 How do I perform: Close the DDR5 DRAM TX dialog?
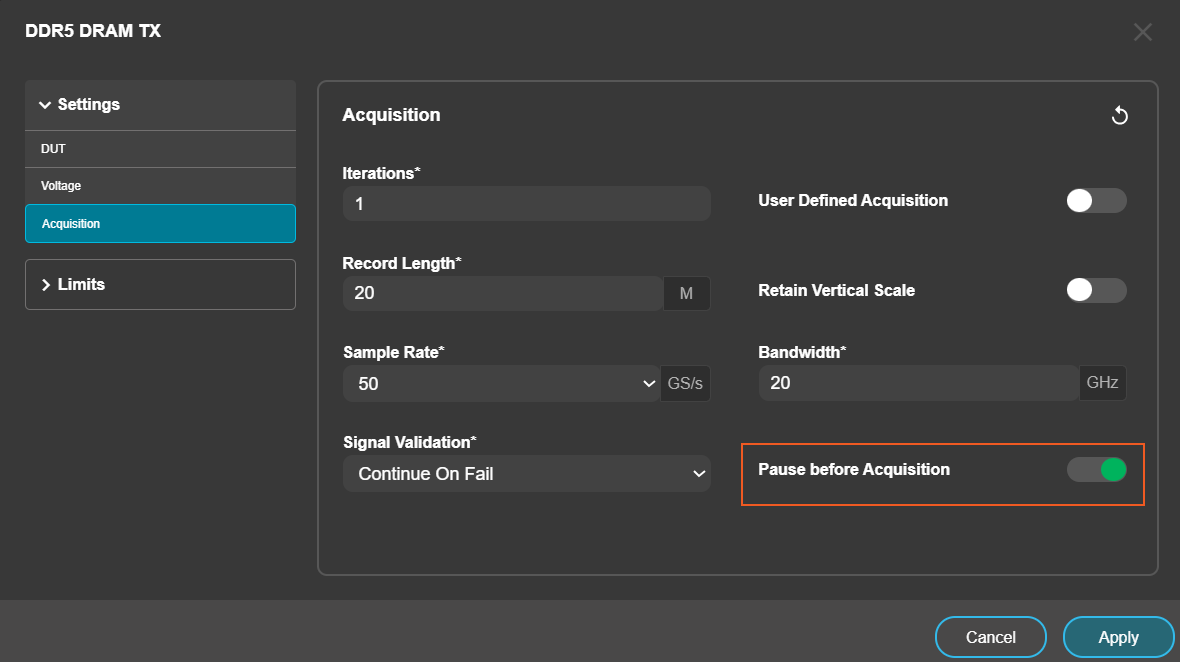1143,32
